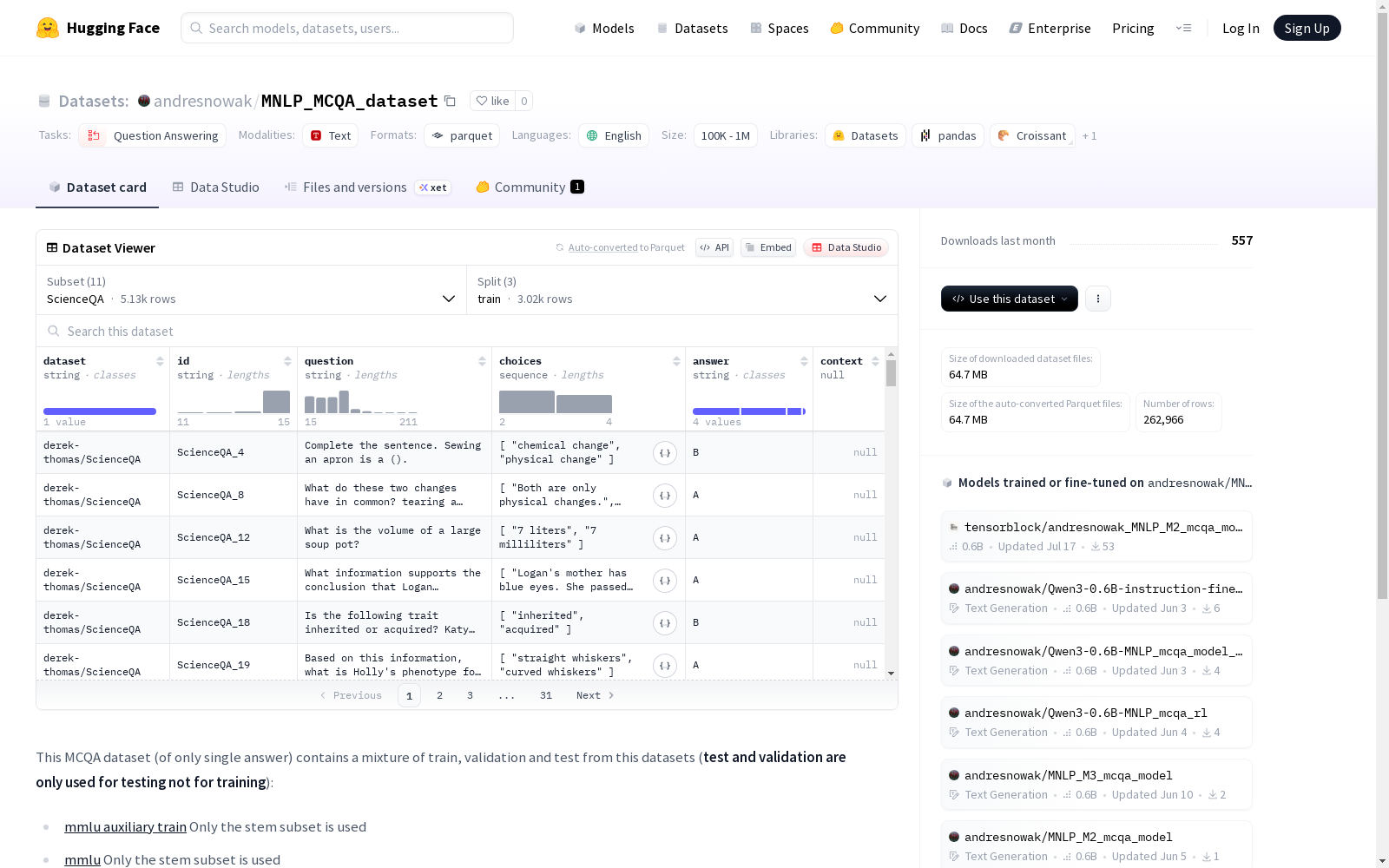Screen dimensions: 1389x868
Task: Click the id column lengths histogram
Action: click(234, 402)
